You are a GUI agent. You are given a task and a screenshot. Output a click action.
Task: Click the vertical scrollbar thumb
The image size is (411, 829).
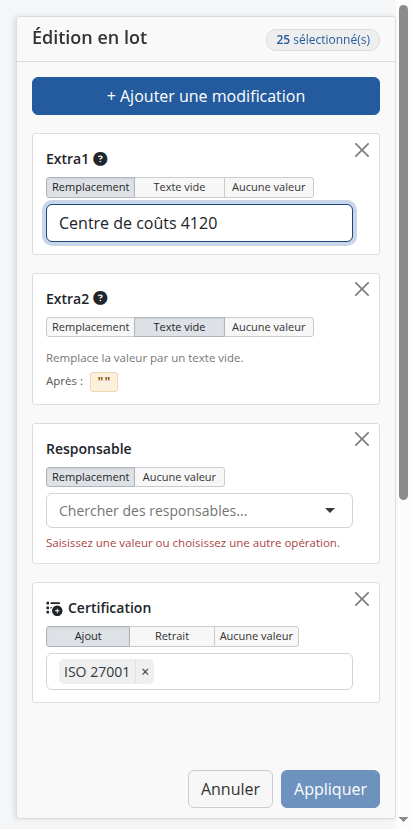tap(403, 251)
